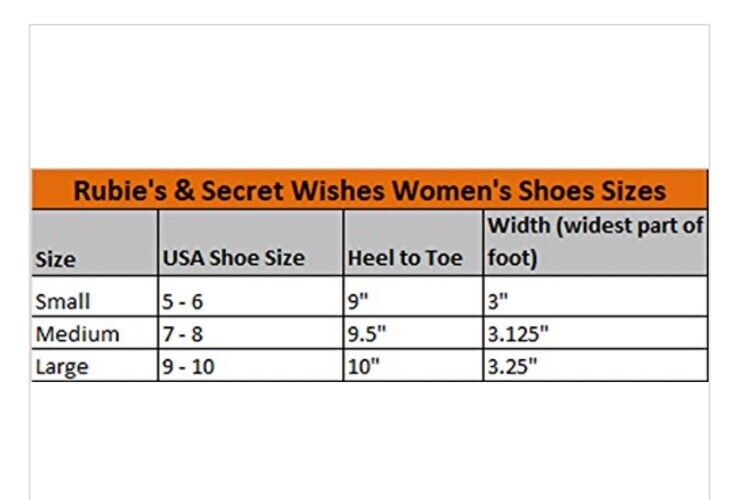Click the 3.125" width cell
Screen dimensions: 739x500
point(596,333)
